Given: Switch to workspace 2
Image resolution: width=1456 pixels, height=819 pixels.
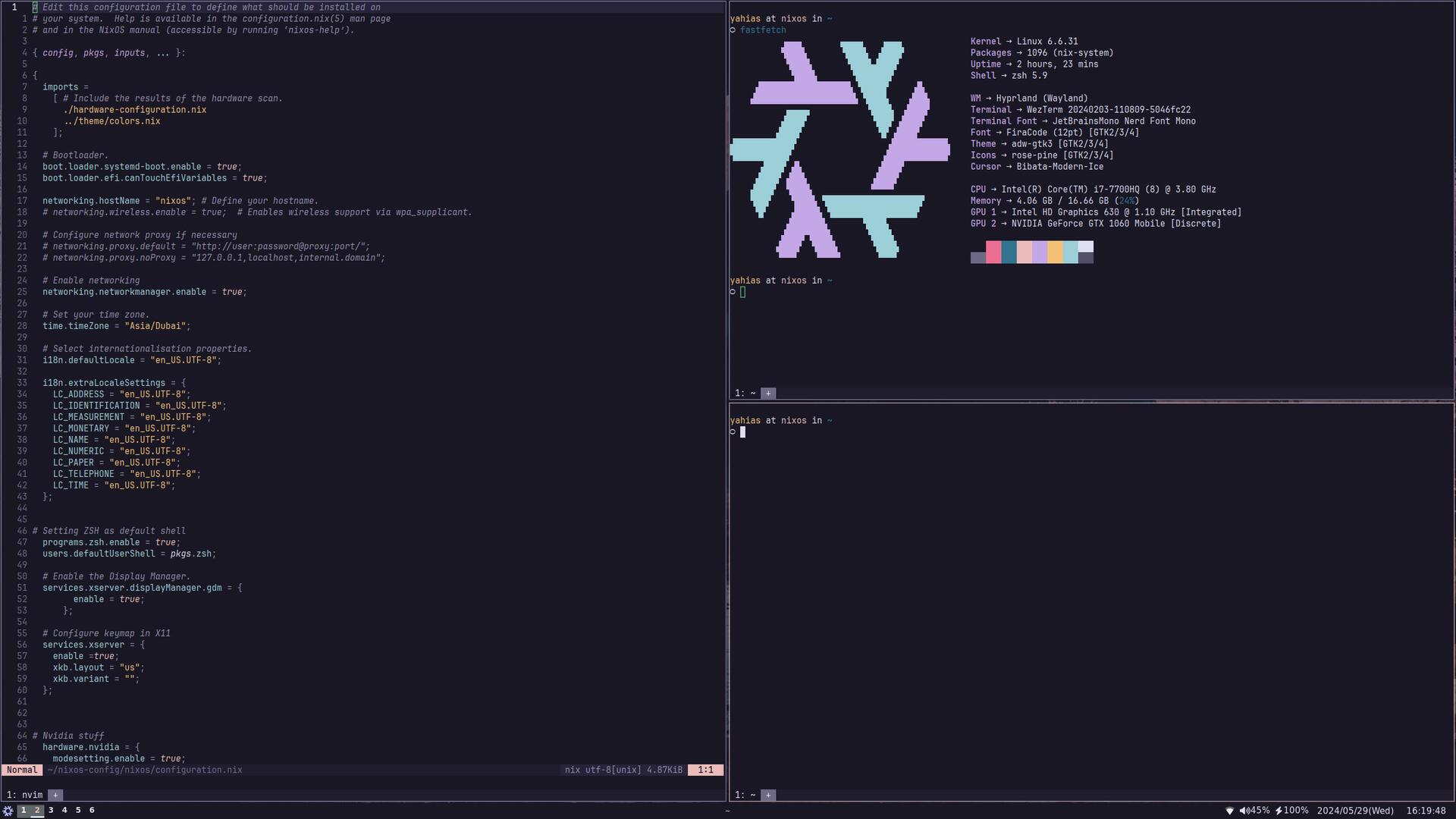Looking at the screenshot, I should [x=37, y=811].
